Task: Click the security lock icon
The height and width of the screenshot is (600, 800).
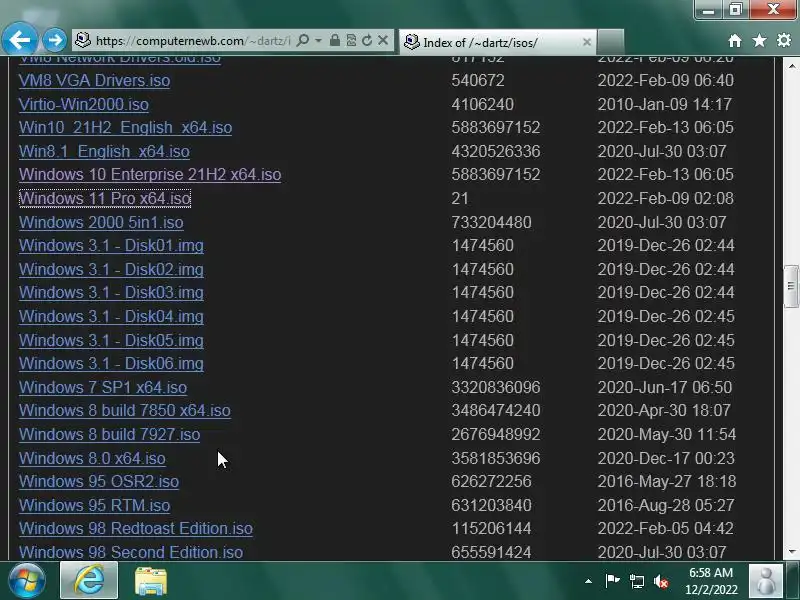Action: (335, 40)
